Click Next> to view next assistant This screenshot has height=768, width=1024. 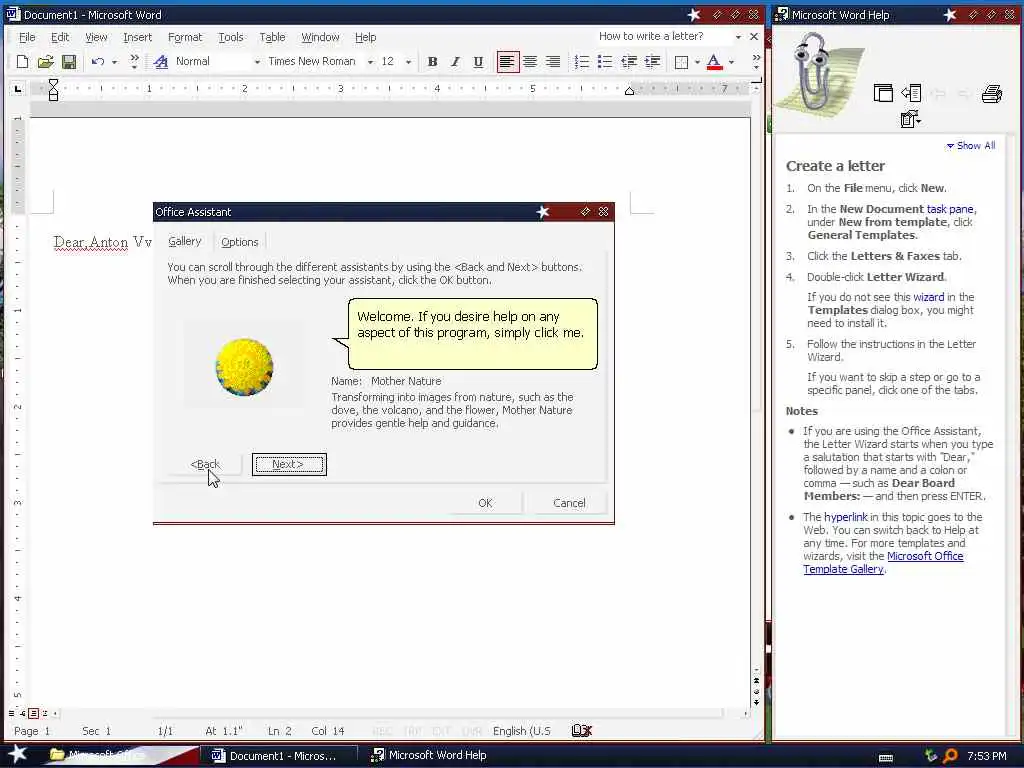coord(289,464)
